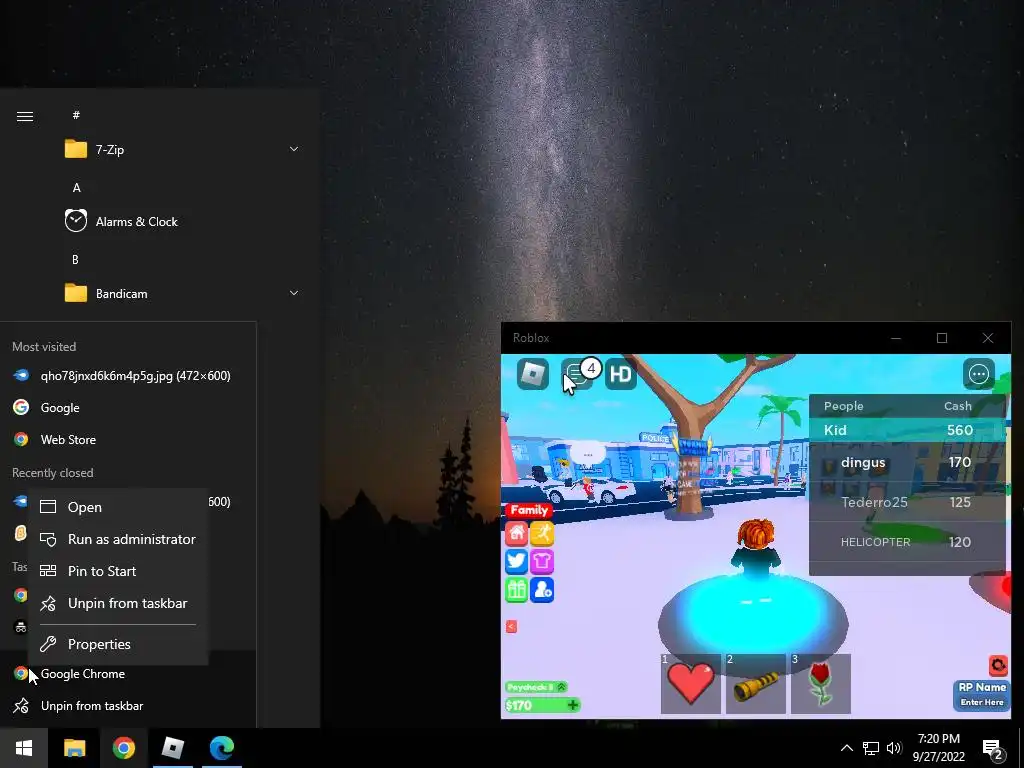Choose Pin to Start
This screenshot has height=768, width=1024.
click(118, 571)
